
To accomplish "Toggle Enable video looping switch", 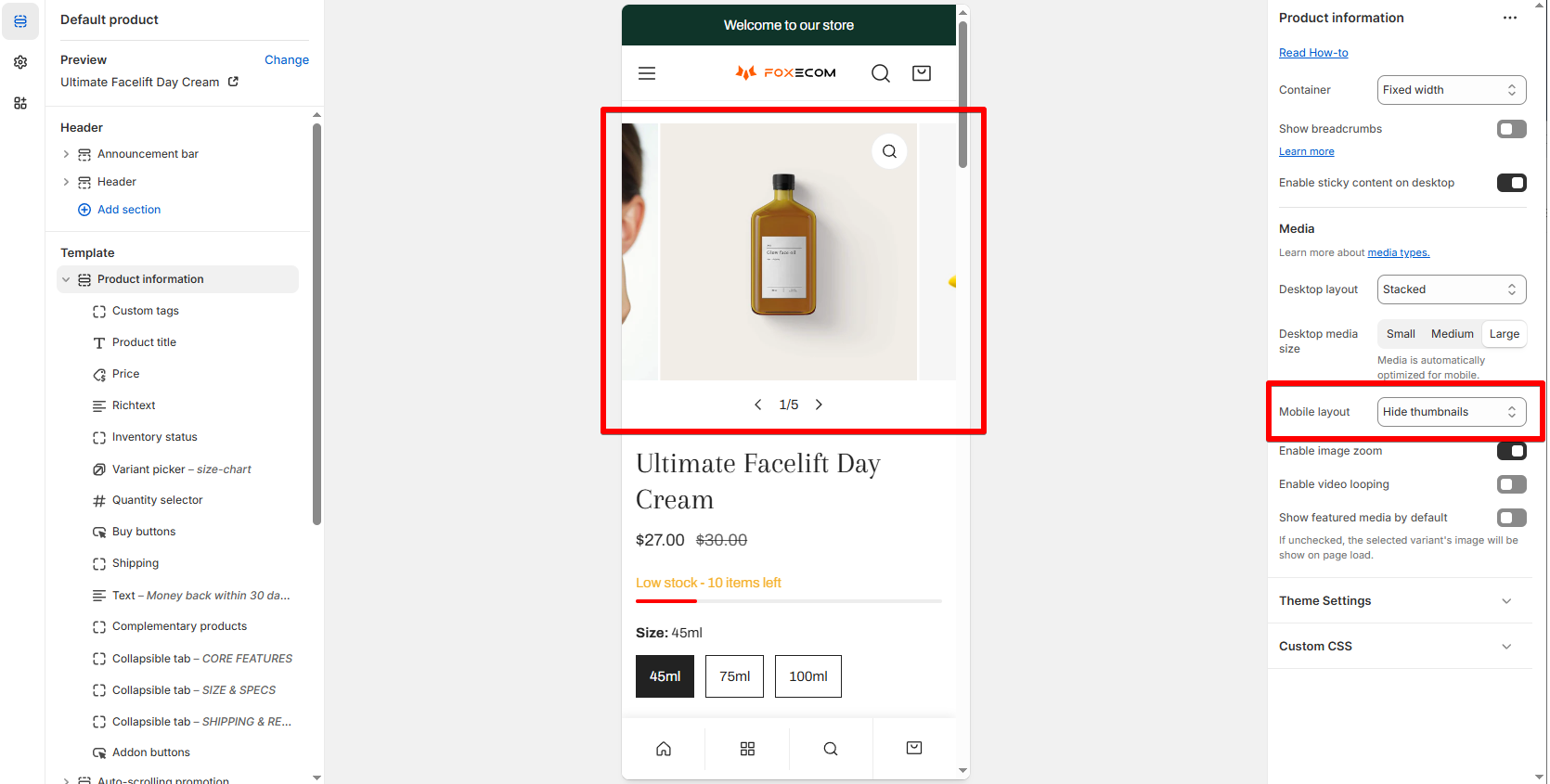I will click(1511, 484).
